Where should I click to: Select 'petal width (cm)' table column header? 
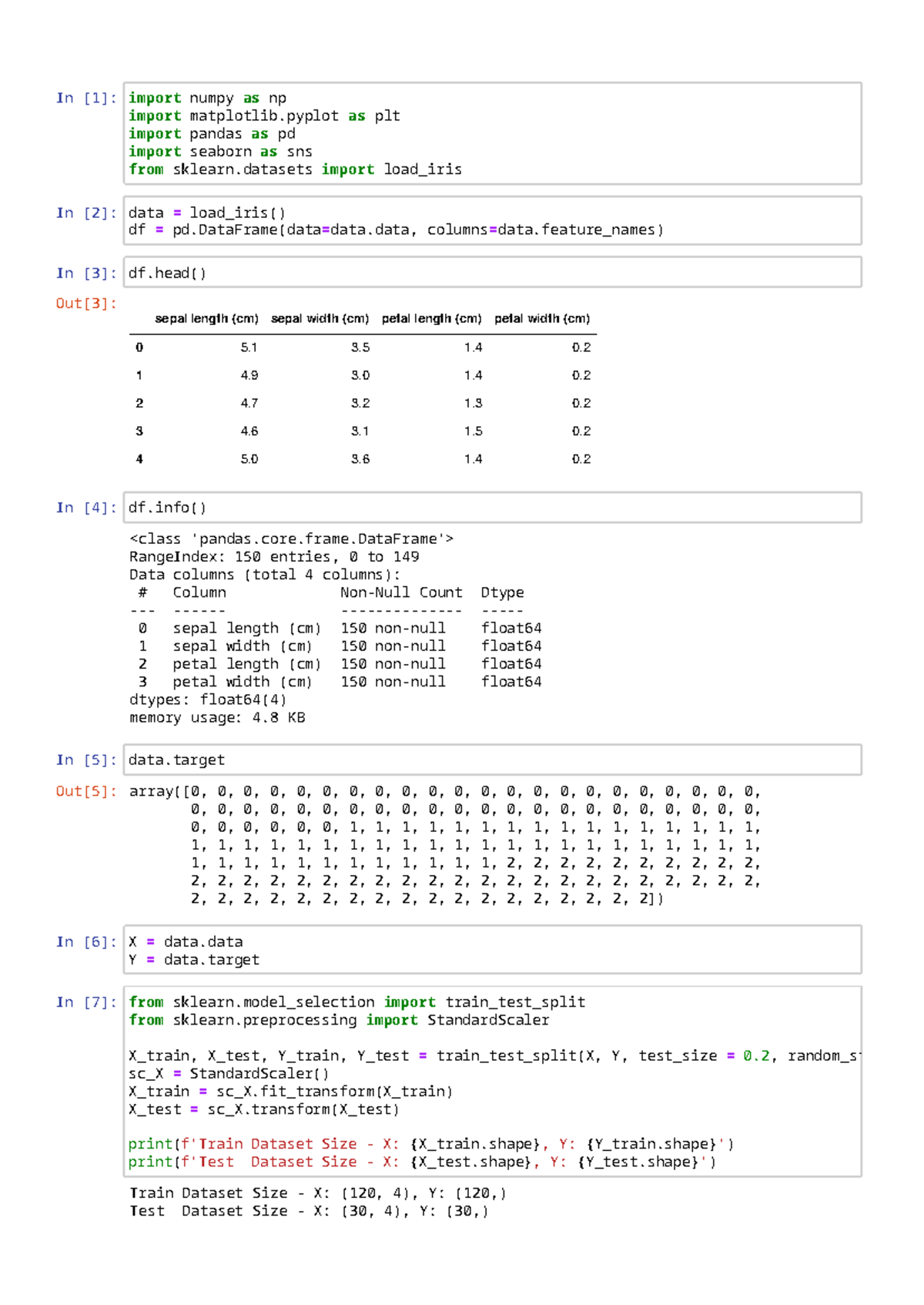coord(542,318)
